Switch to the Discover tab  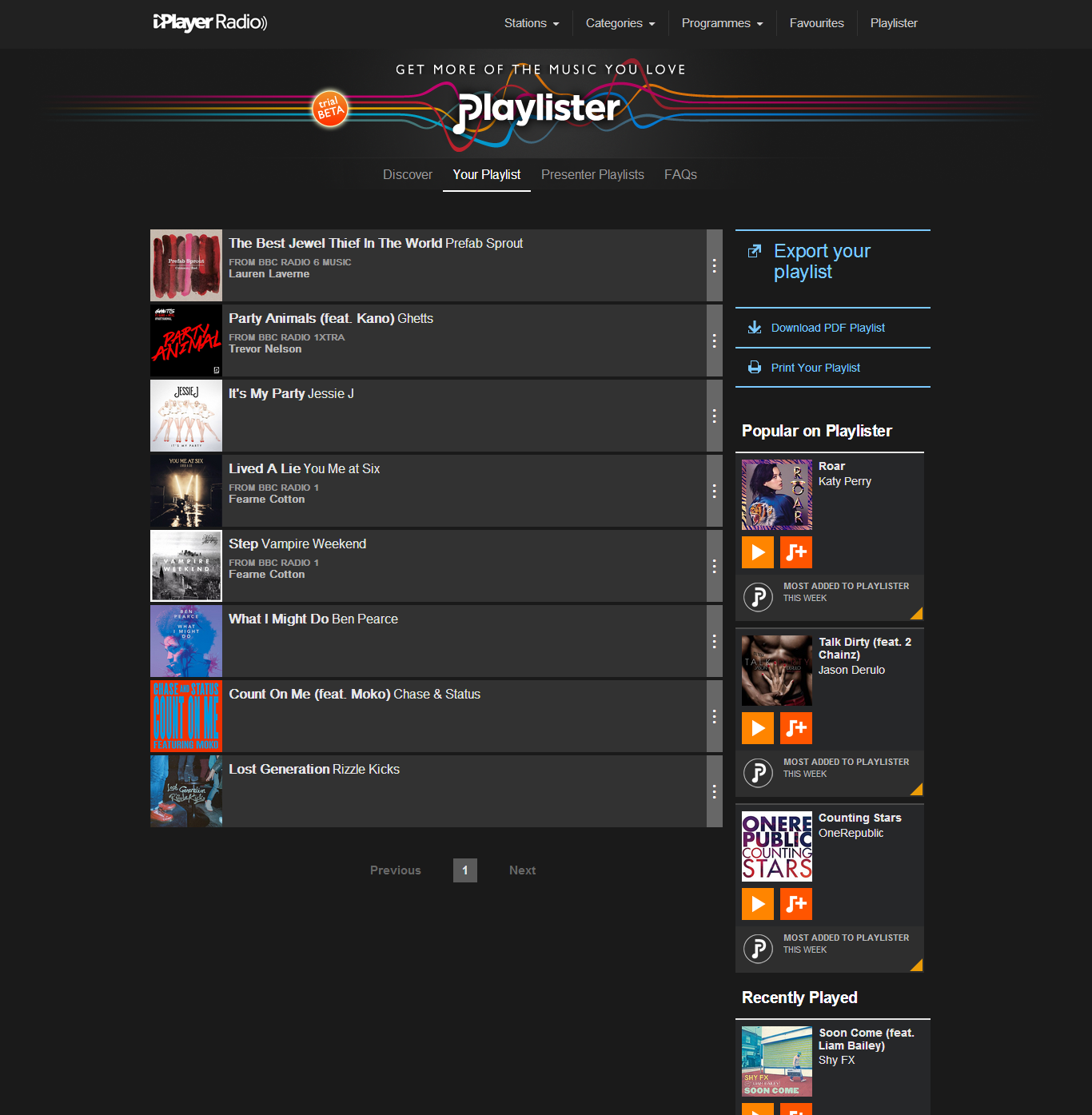pyautogui.click(x=408, y=174)
